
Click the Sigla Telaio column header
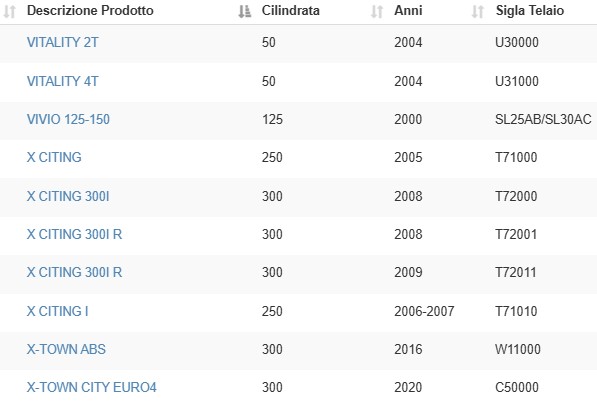coord(530,10)
